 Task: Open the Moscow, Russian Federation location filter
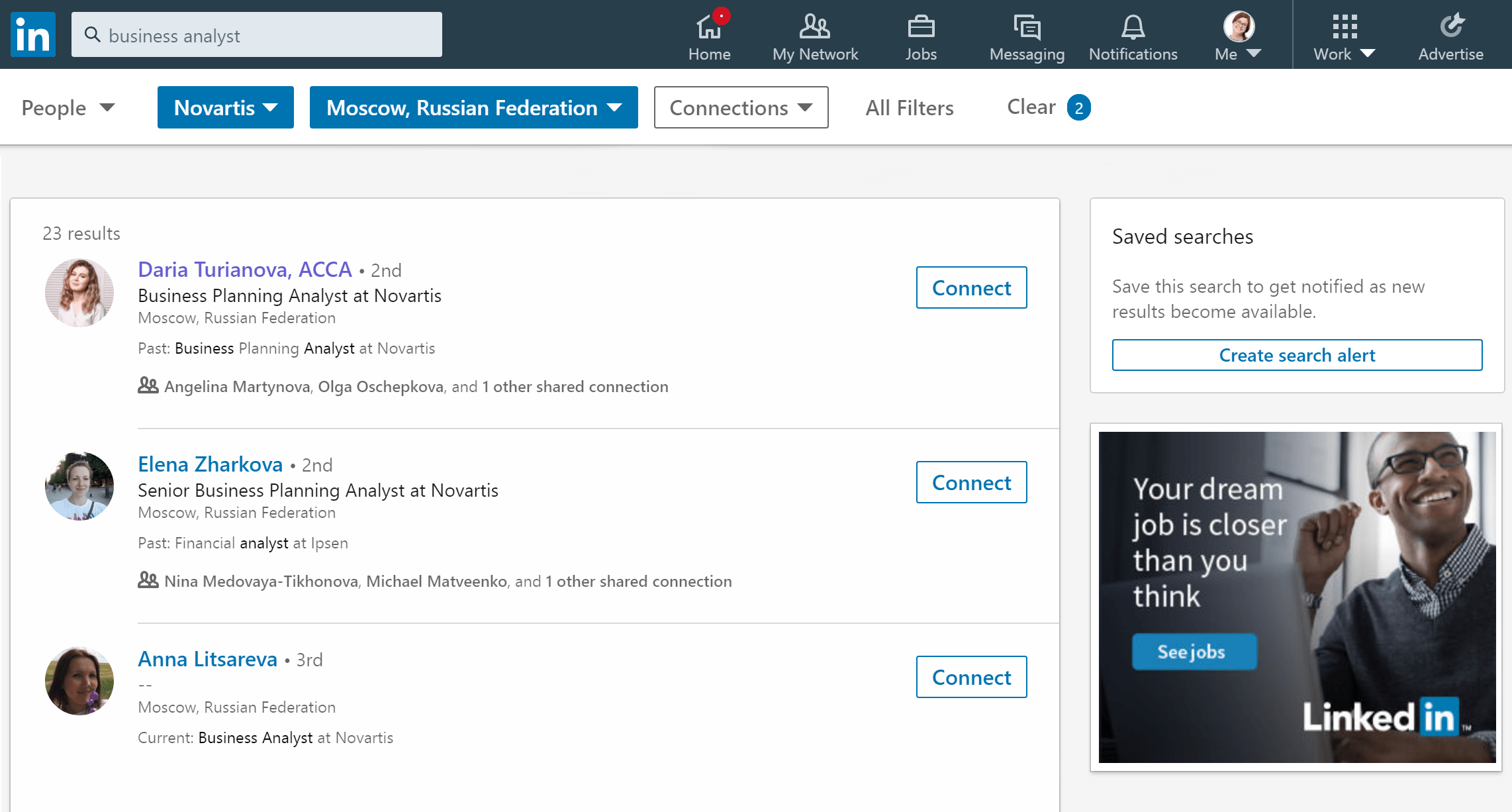pos(474,107)
